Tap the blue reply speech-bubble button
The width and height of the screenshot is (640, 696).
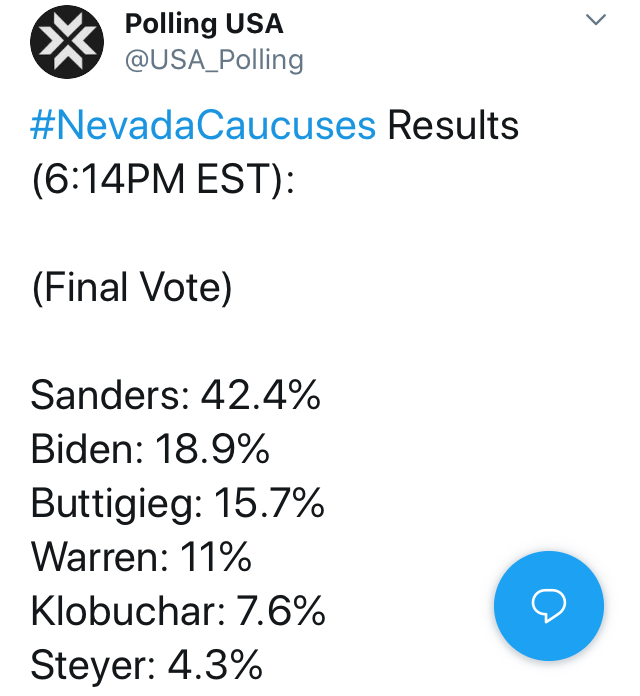pyautogui.click(x=549, y=605)
